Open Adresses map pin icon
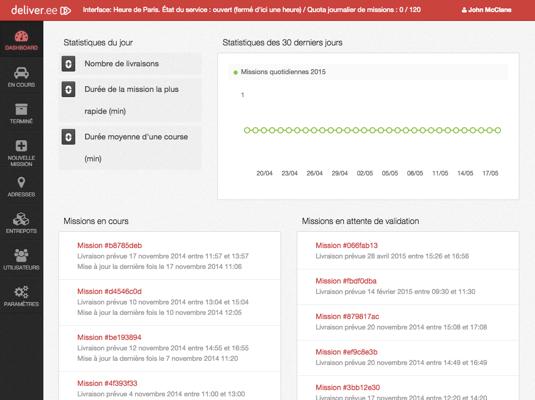This screenshot has height=400, width=535. click(21, 183)
